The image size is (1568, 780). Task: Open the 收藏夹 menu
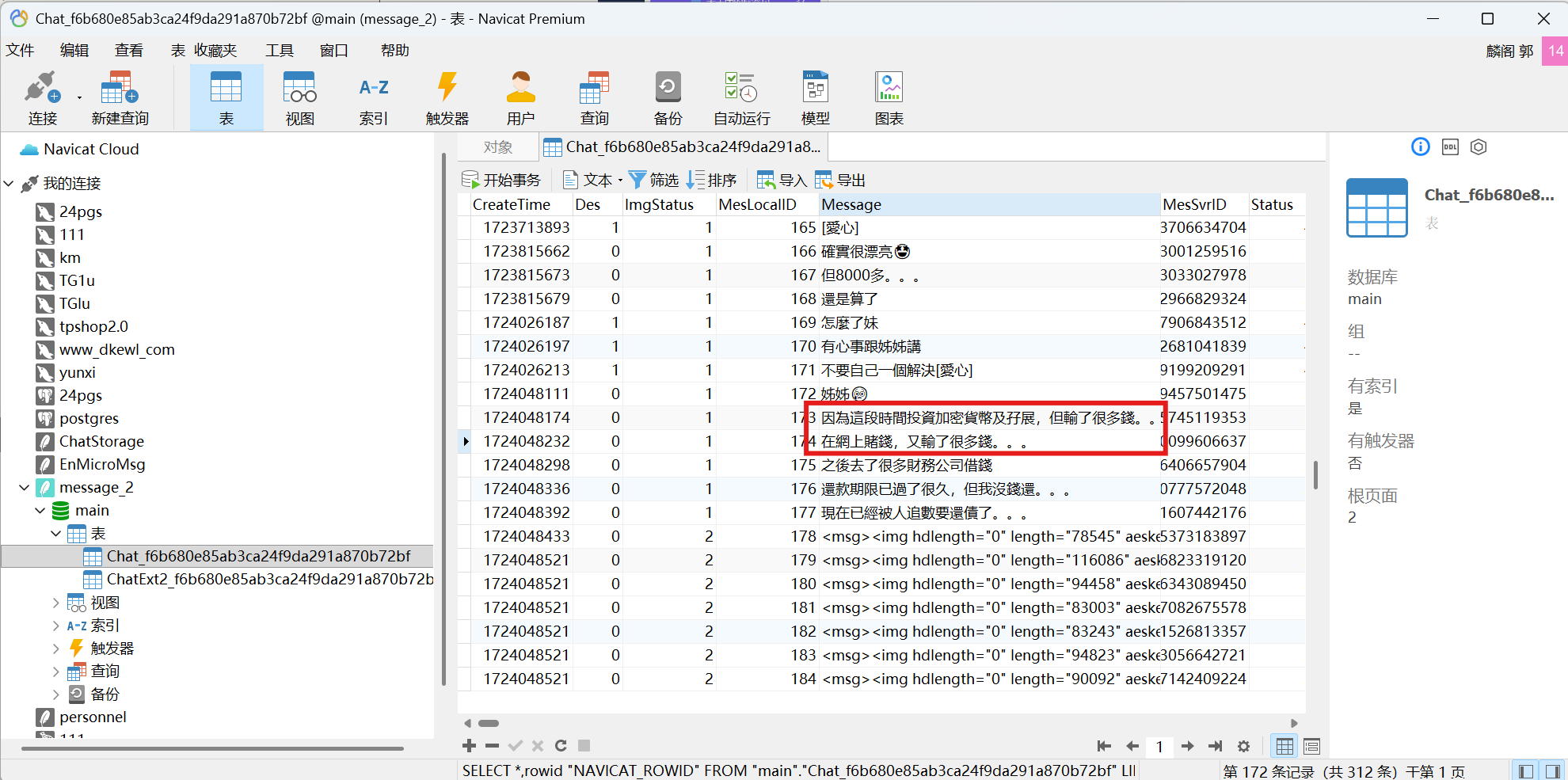(215, 51)
